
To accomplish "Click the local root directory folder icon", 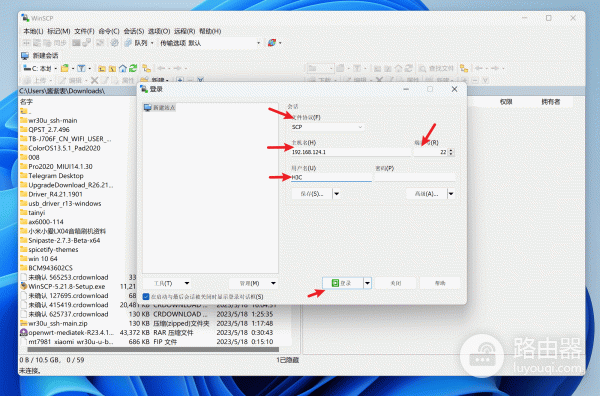I will click(112, 69).
